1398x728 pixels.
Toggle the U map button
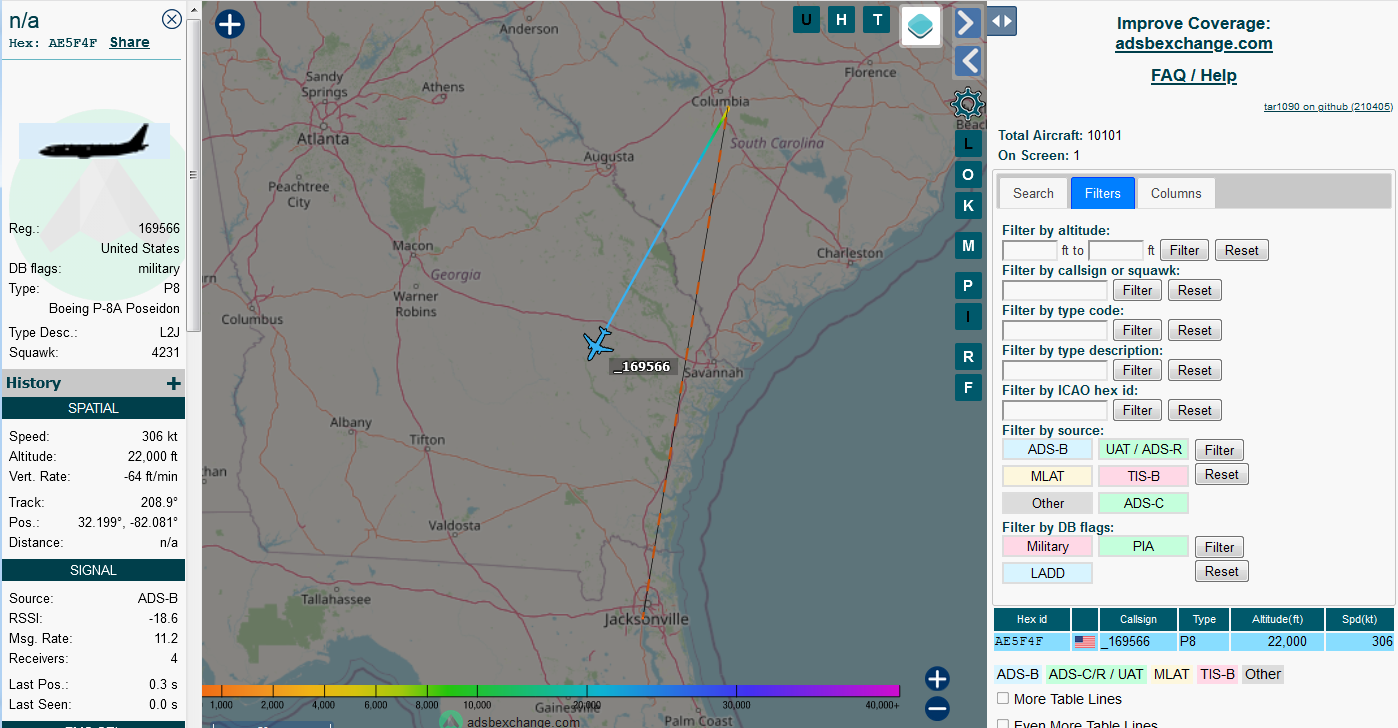[x=806, y=19]
